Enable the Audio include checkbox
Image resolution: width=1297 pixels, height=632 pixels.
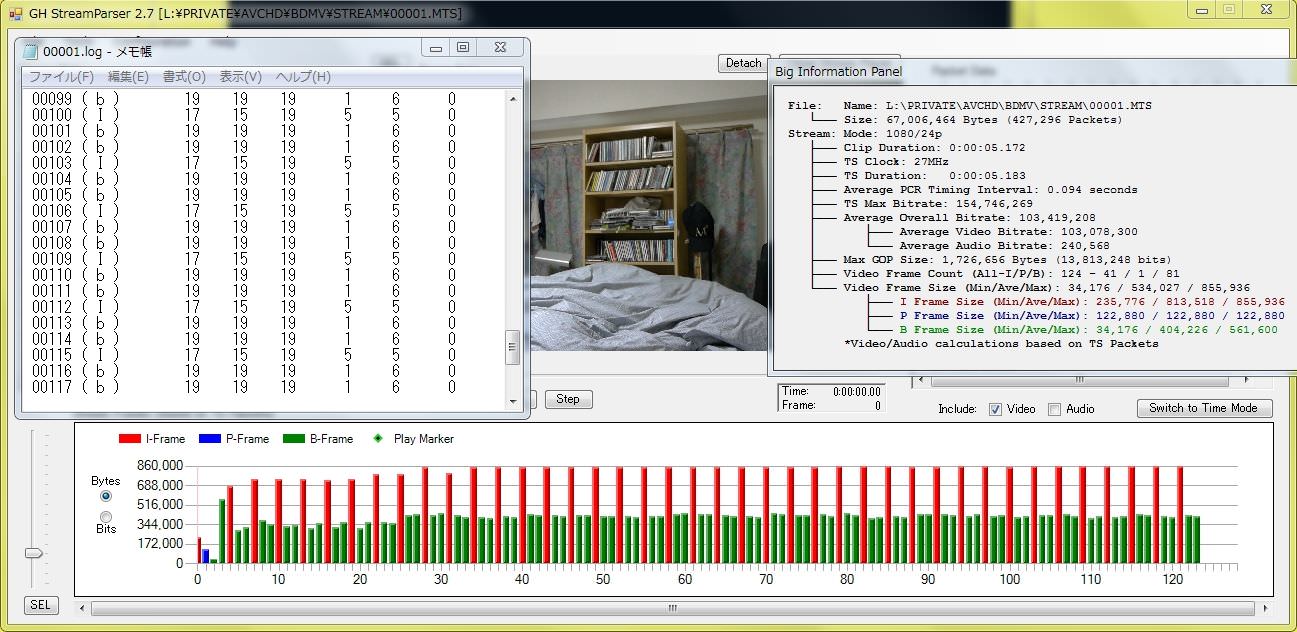pos(1054,409)
